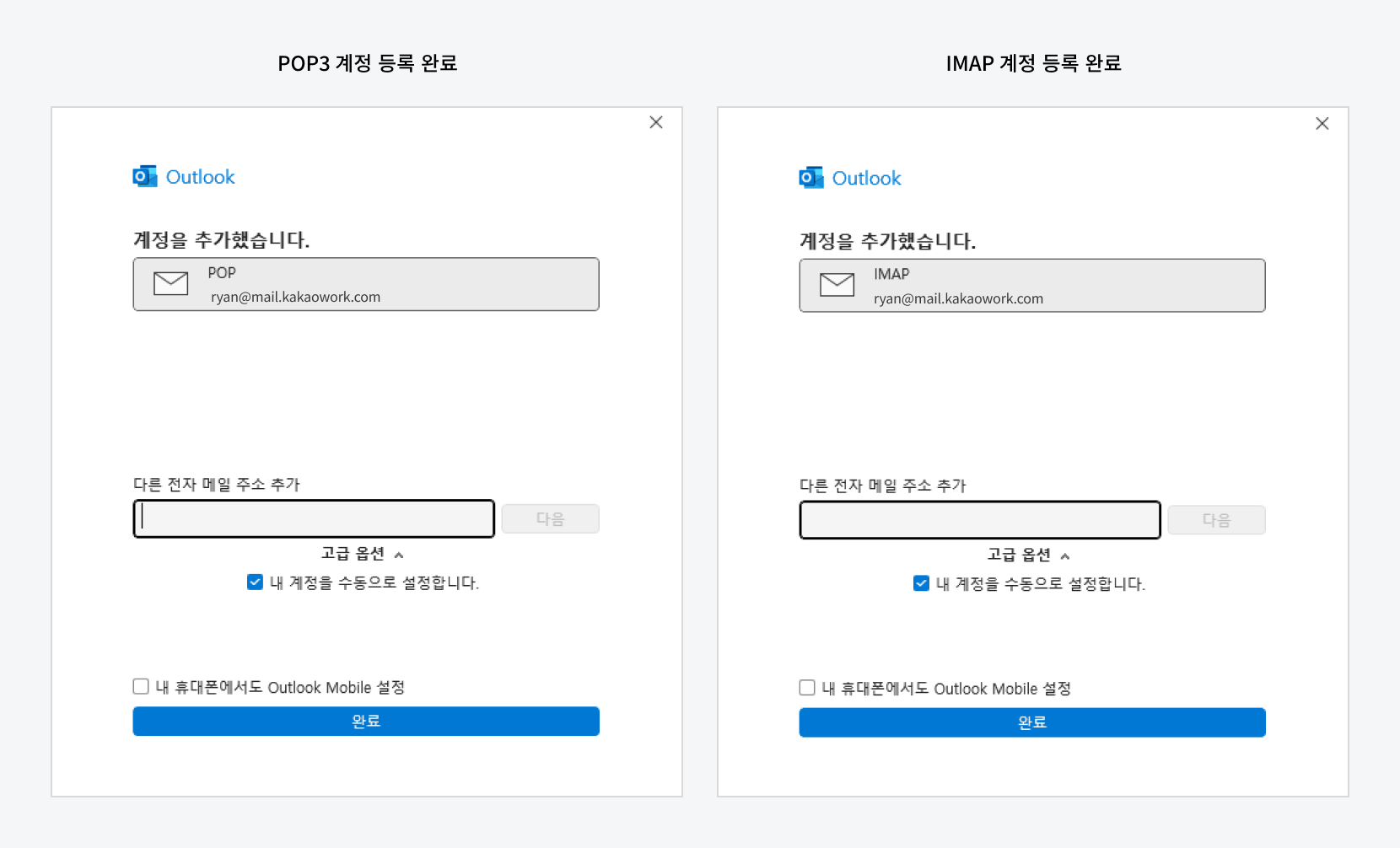Enable Outlook Mobile setup in IMAP dialog
This screenshot has width=1400, height=848.
(x=807, y=688)
